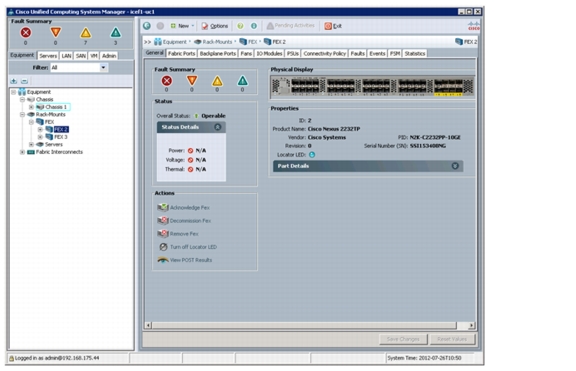Click the forward navigation circle icon
This screenshot has width=576, height=371.
coord(160,26)
